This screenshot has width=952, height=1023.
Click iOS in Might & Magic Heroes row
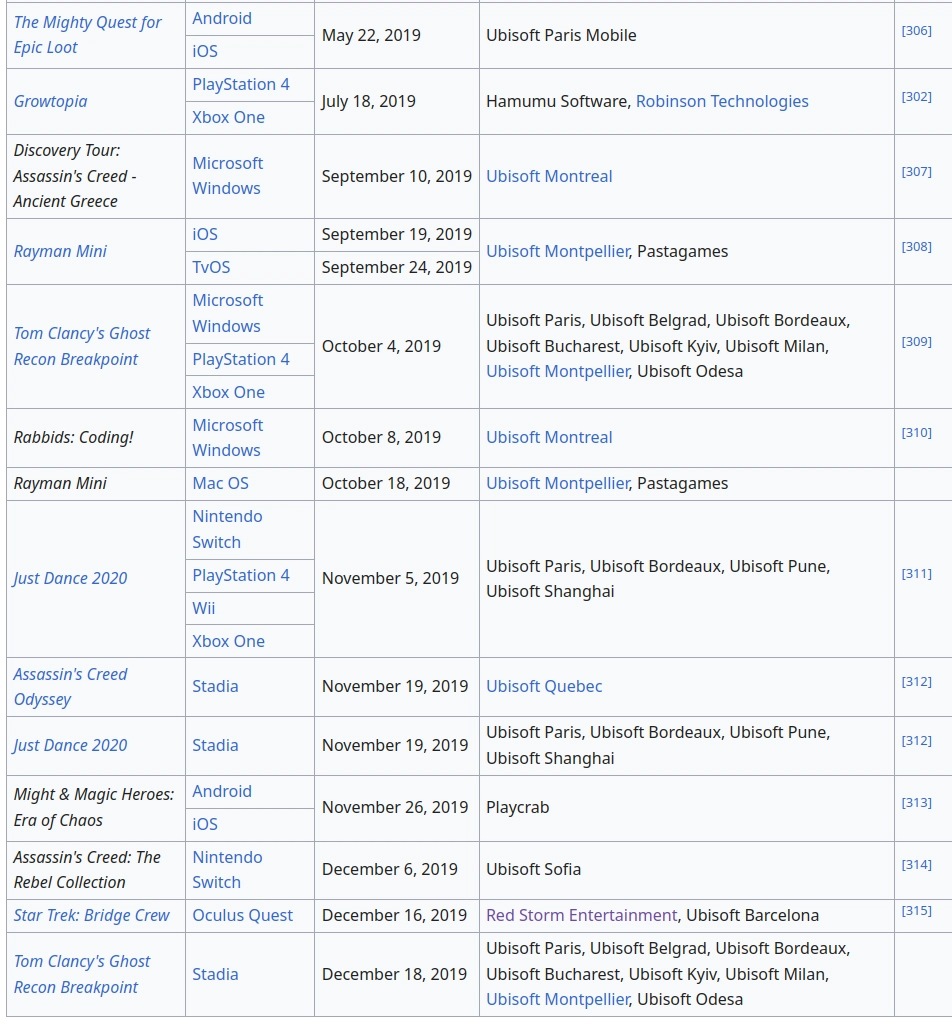pos(205,824)
